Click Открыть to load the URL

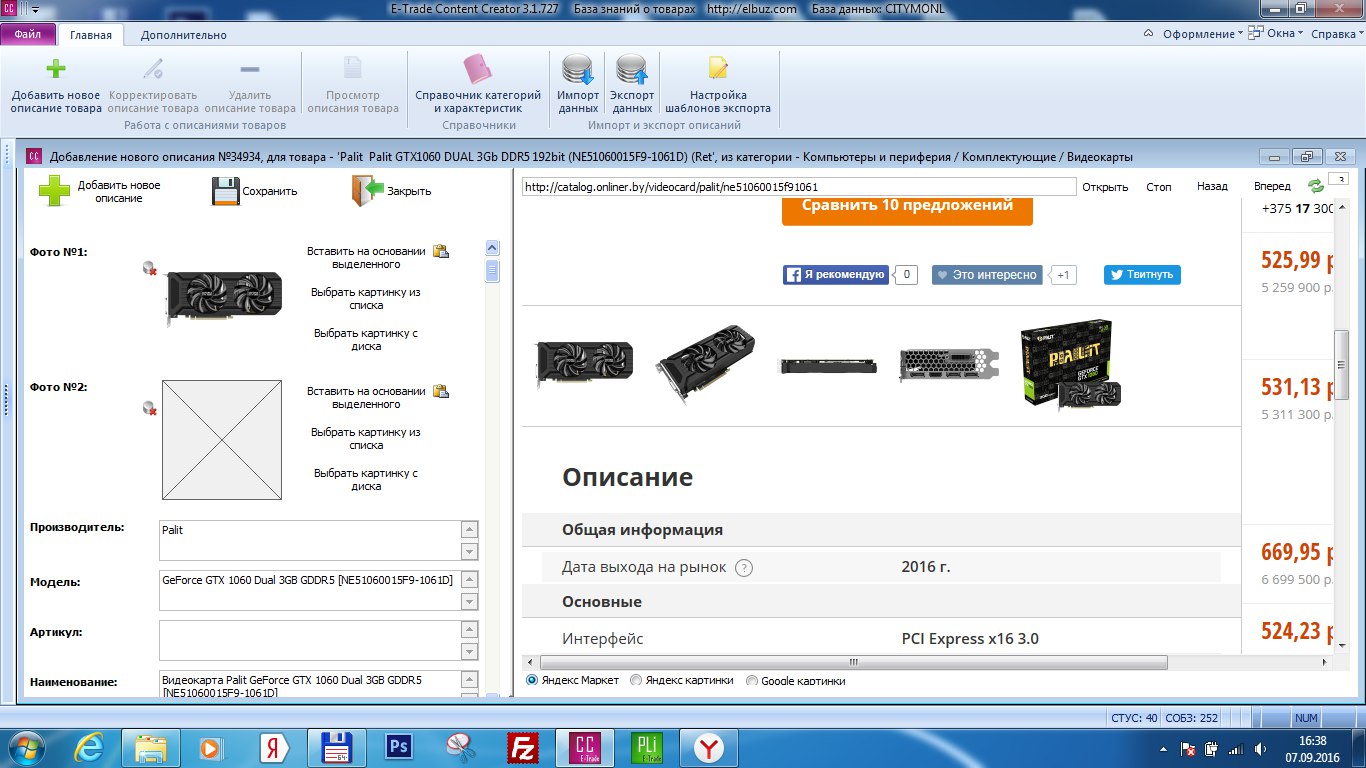[x=1105, y=187]
